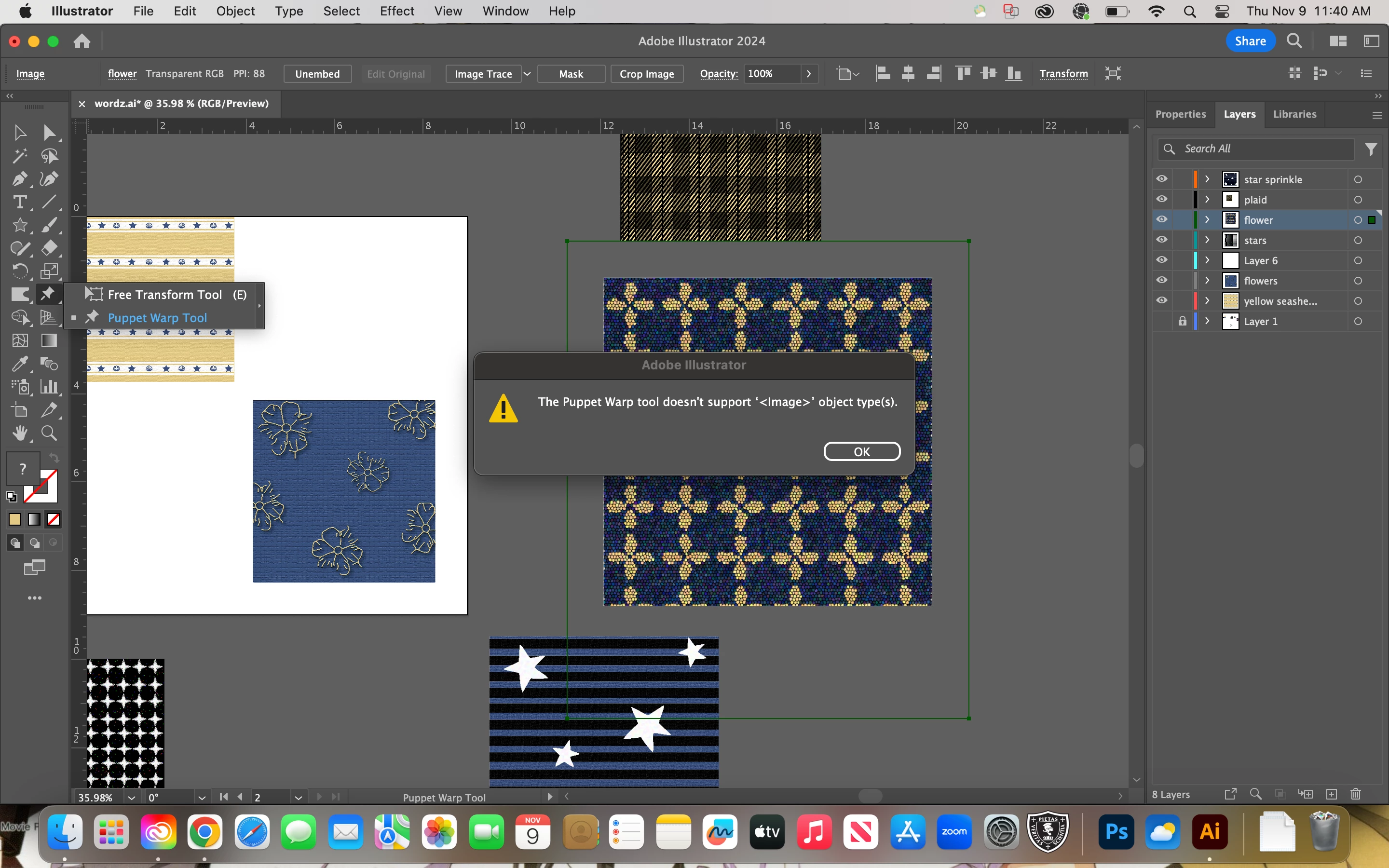This screenshot has height=868, width=1389.
Task: Click the Direct Selection tool
Action: 49,133
